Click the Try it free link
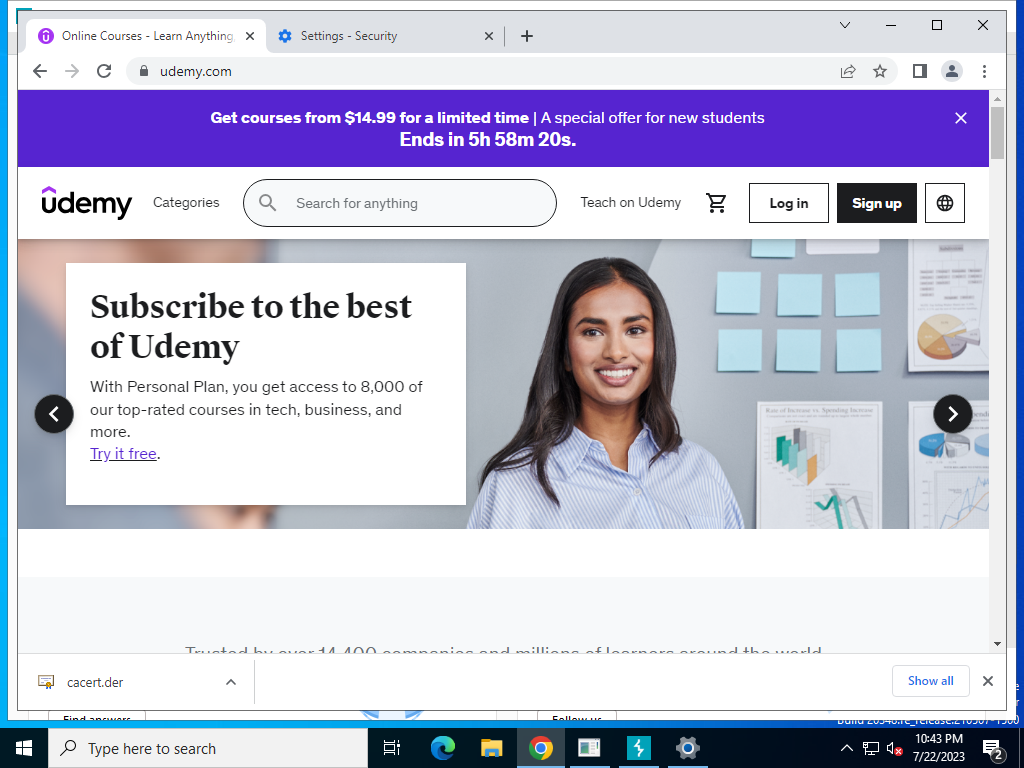The width and height of the screenshot is (1024, 768). click(123, 453)
